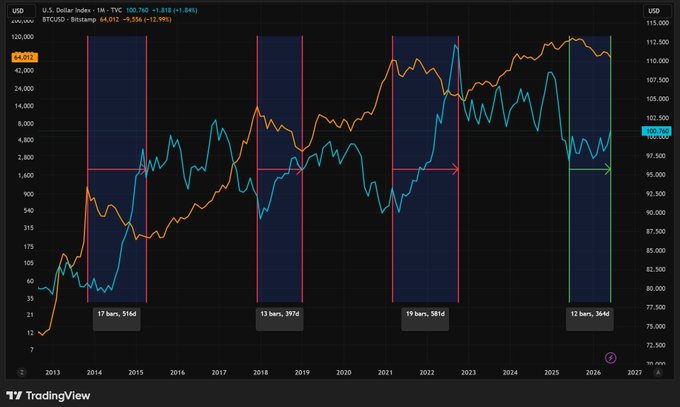Click the −9,556 (−12.99%) change in legend
The image size is (680, 407).
[x=147, y=20]
